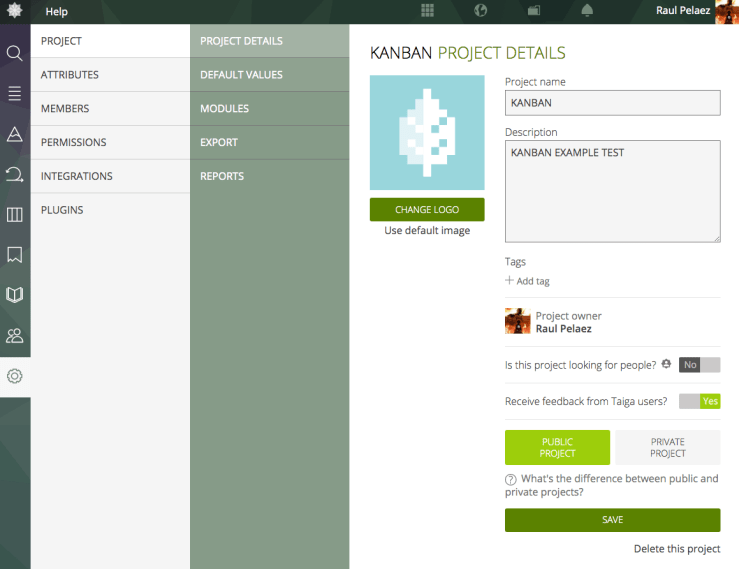Open the Kanban board columns icon
This screenshot has height=569, width=739.
coord(15,214)
